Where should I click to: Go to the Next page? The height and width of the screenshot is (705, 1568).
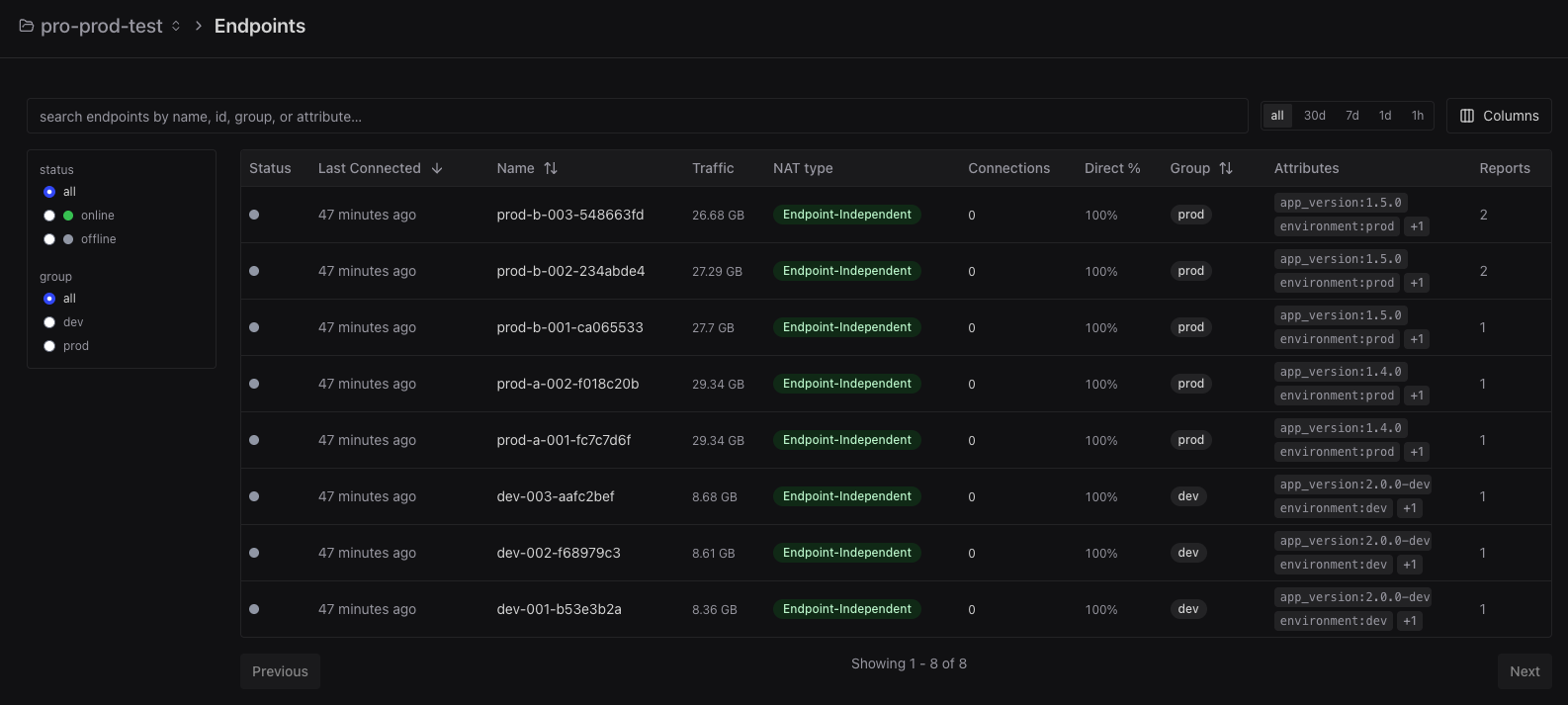pyautogui.click(x=1524, y=671)
